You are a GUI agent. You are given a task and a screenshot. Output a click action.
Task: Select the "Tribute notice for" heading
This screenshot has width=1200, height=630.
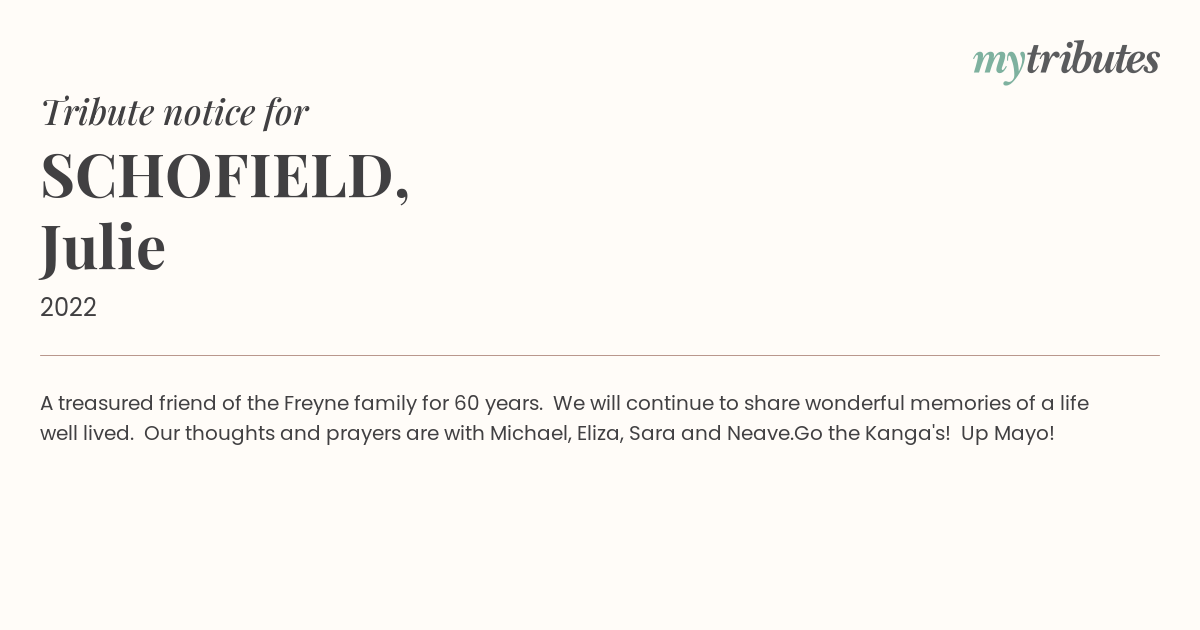pyautogui.click(x=174, y=111)
